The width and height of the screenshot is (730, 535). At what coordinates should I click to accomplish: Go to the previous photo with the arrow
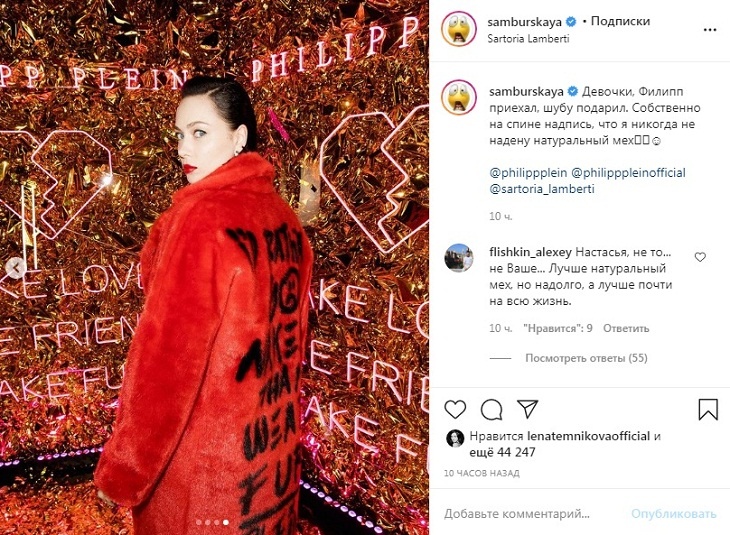coord(17,268)
